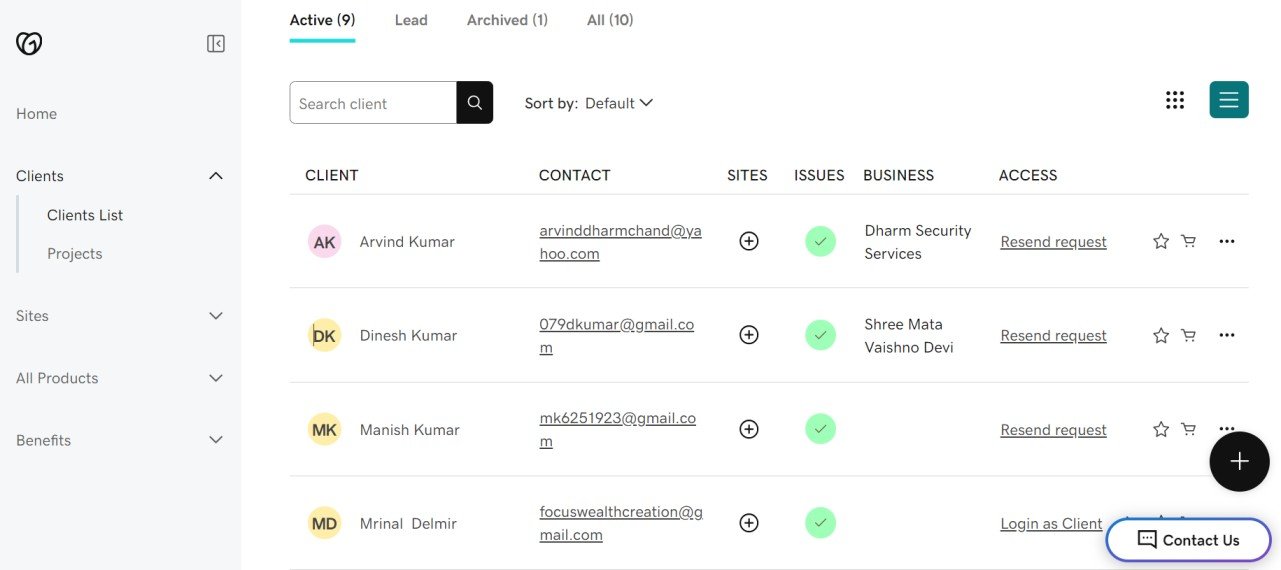Viewport: 1281px width, 570px height.
Task: Click the Dinesh Kumar client name
Action: (x=408, y=336)
